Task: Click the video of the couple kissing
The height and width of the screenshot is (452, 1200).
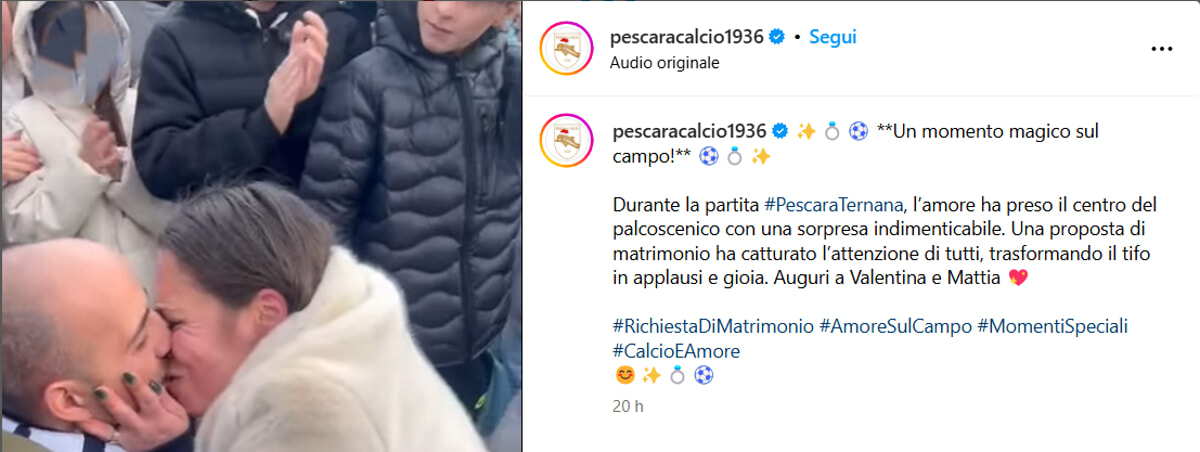Action: (260, 226)
